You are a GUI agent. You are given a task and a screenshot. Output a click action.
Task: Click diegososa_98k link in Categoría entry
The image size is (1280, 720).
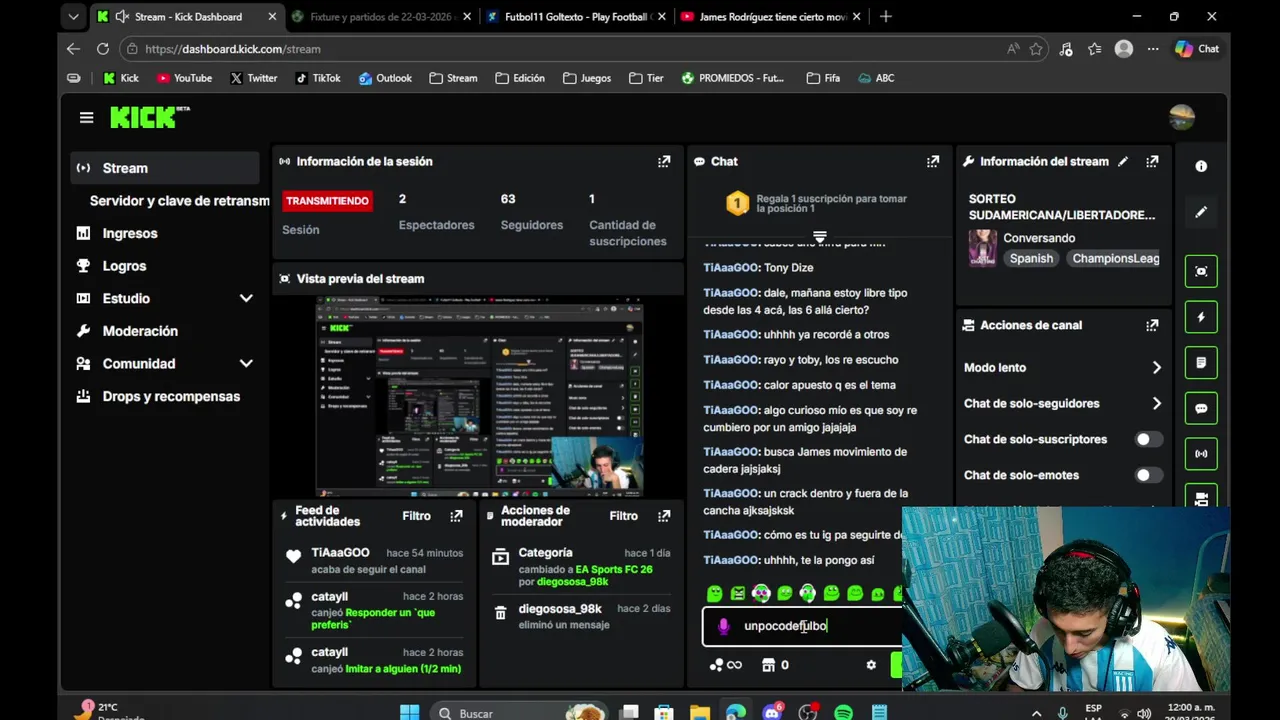coord(572,582)
